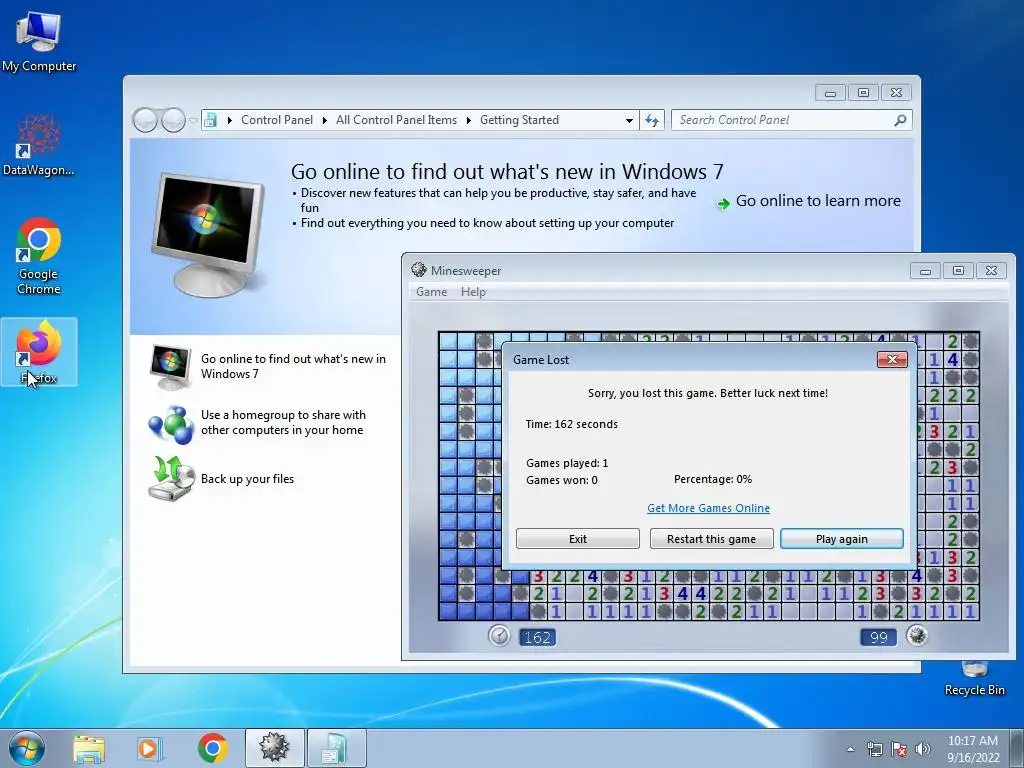
Task: Launch Firefox desktop shortcut
Action: coord(39,352)
